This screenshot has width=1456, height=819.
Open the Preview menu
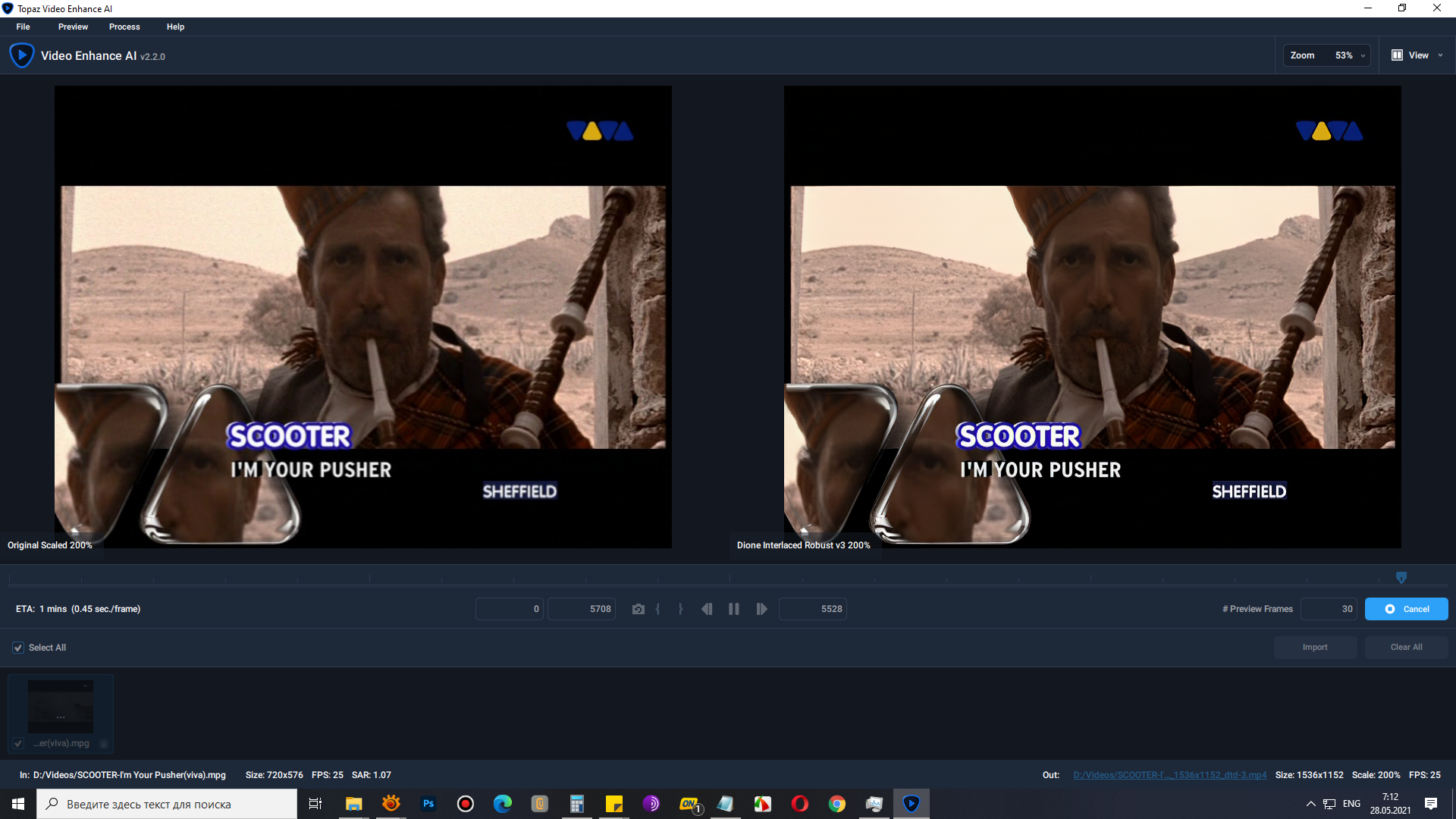tap(73, 27)
